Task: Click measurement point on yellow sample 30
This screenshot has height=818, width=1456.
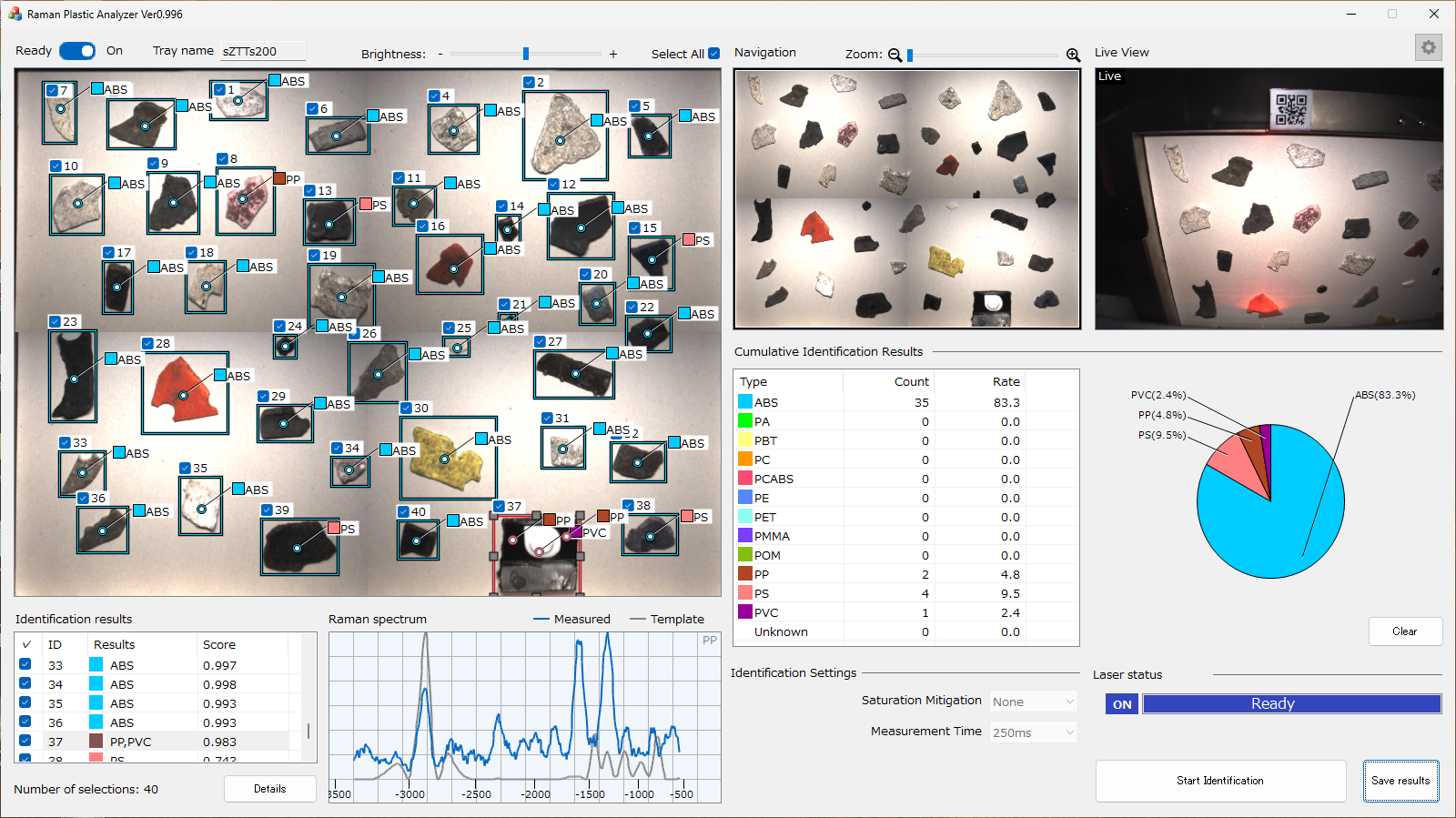Action: (444, 459)
